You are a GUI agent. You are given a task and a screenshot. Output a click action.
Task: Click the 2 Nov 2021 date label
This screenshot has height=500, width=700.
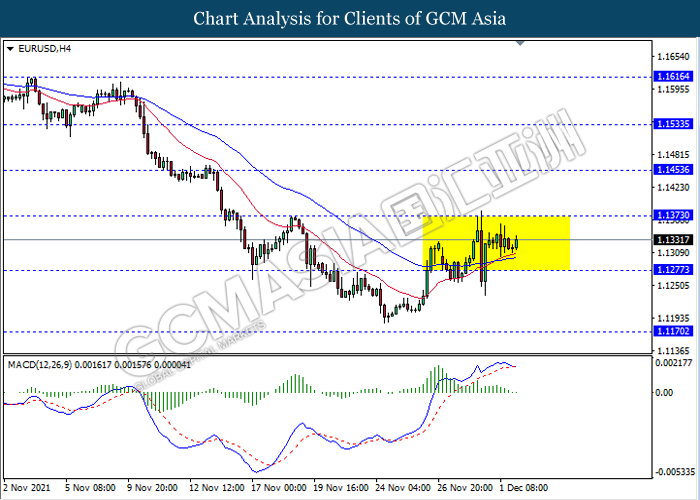pyautogui.click(x=27, y=488)
